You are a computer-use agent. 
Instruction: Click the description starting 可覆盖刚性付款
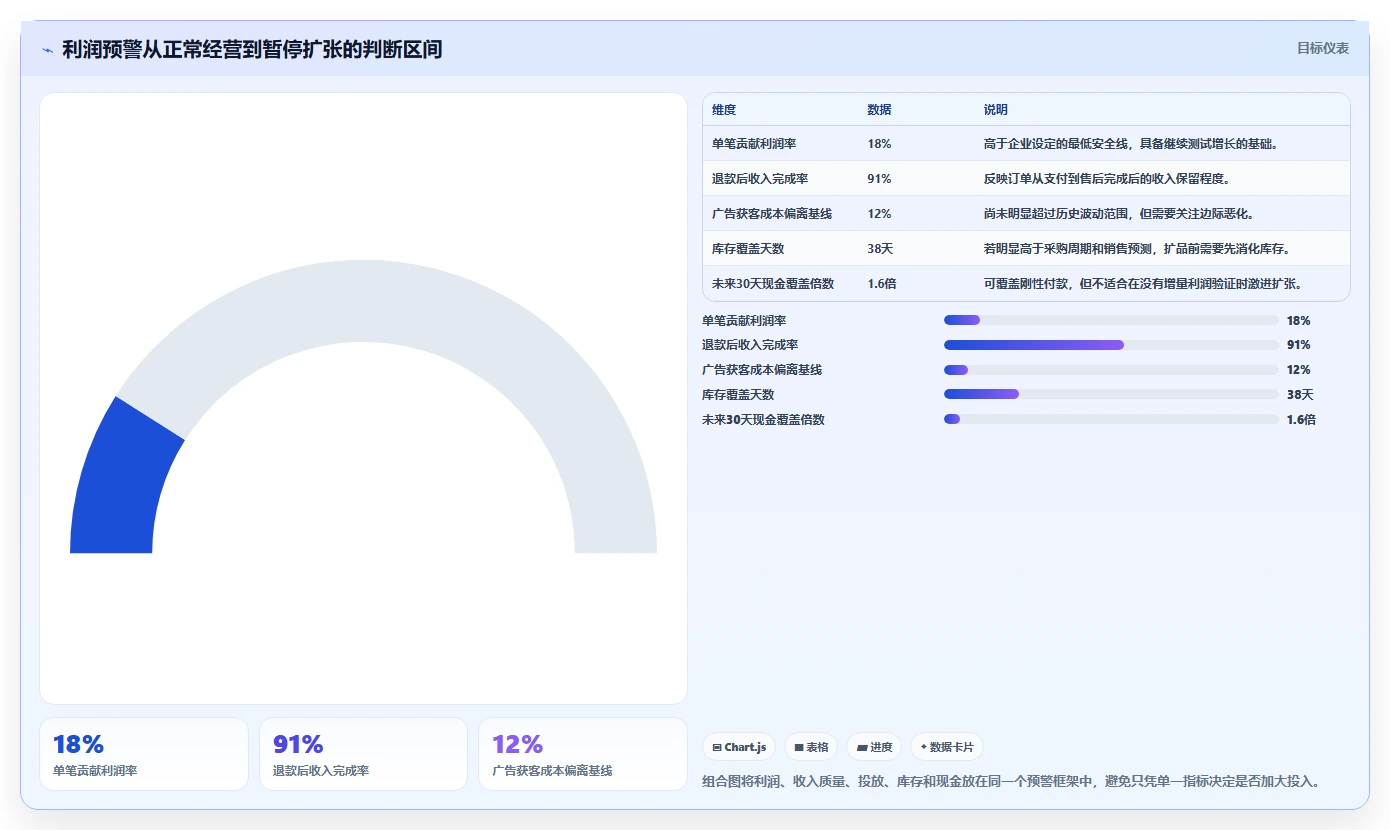[1143, 284]
